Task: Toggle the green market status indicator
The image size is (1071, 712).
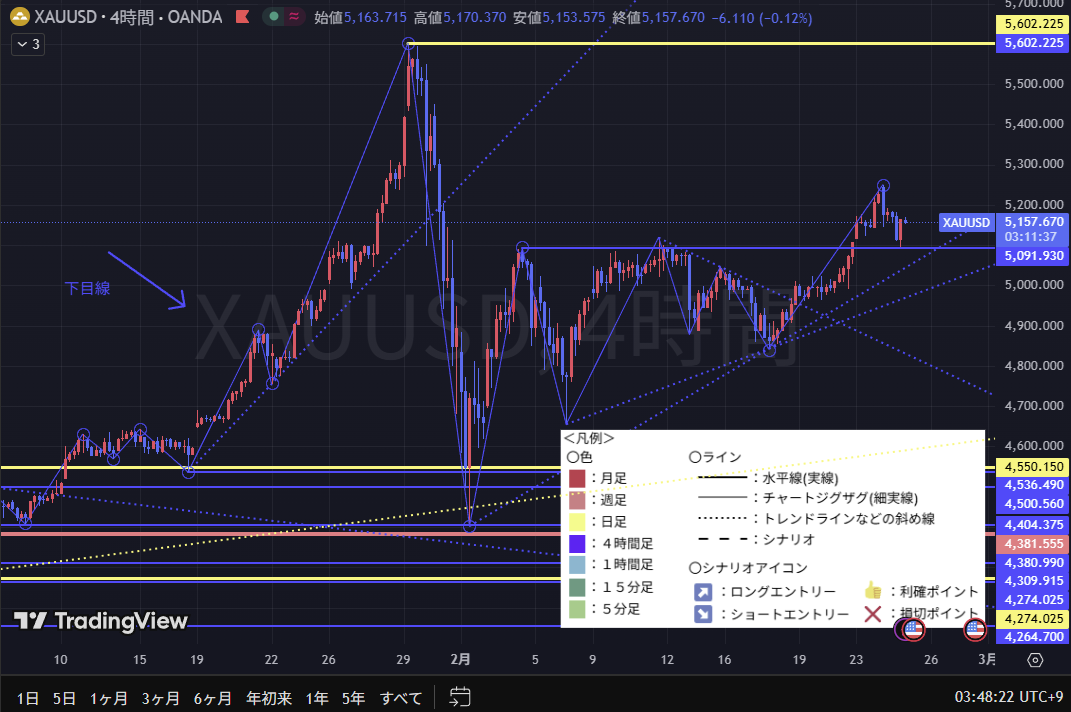Action: coord(274,17)
